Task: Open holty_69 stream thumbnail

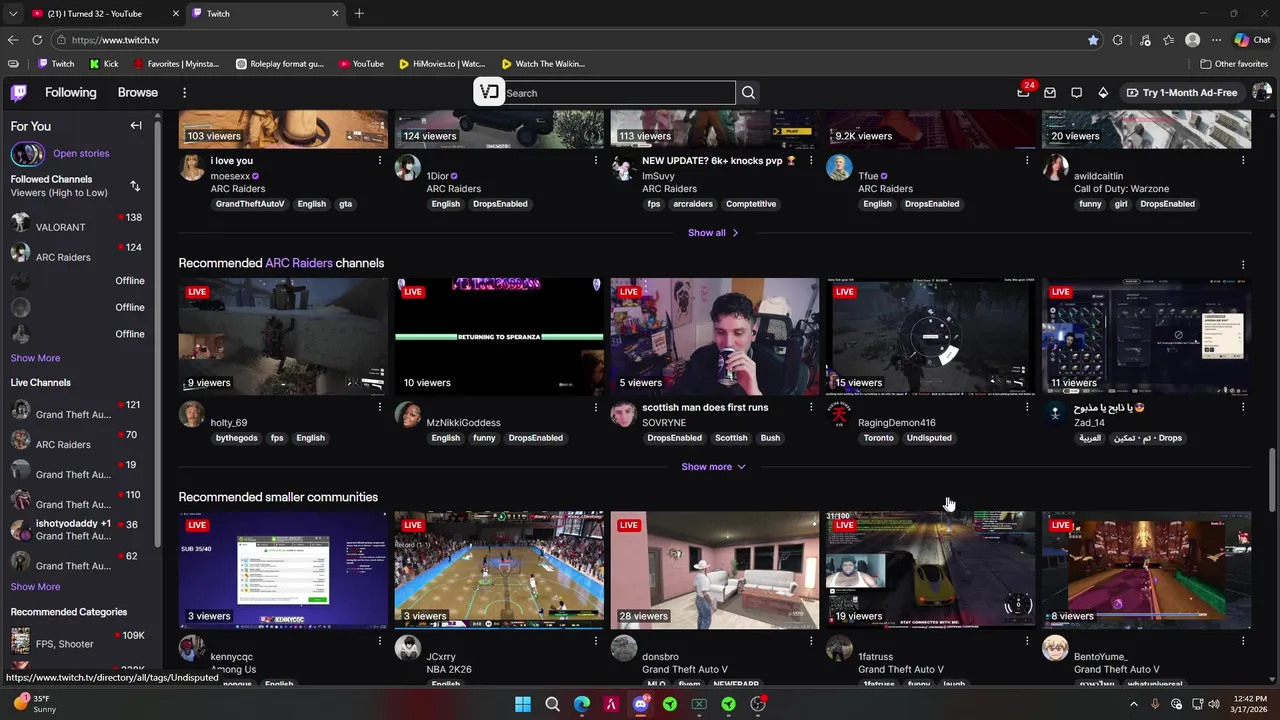Action: (x=283, y=337)
